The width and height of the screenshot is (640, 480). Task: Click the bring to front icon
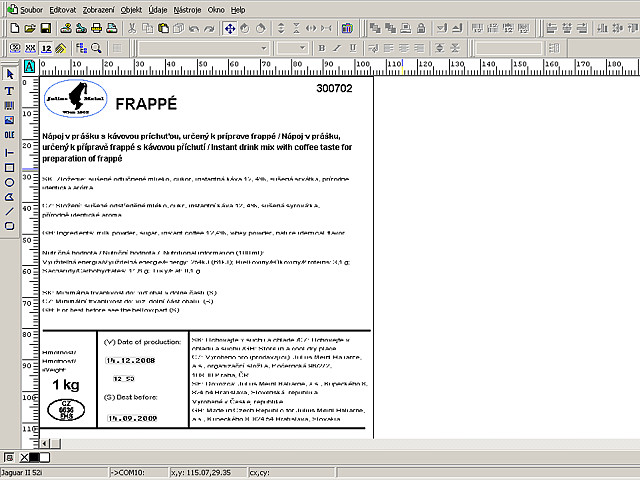(x=375, y=28)
